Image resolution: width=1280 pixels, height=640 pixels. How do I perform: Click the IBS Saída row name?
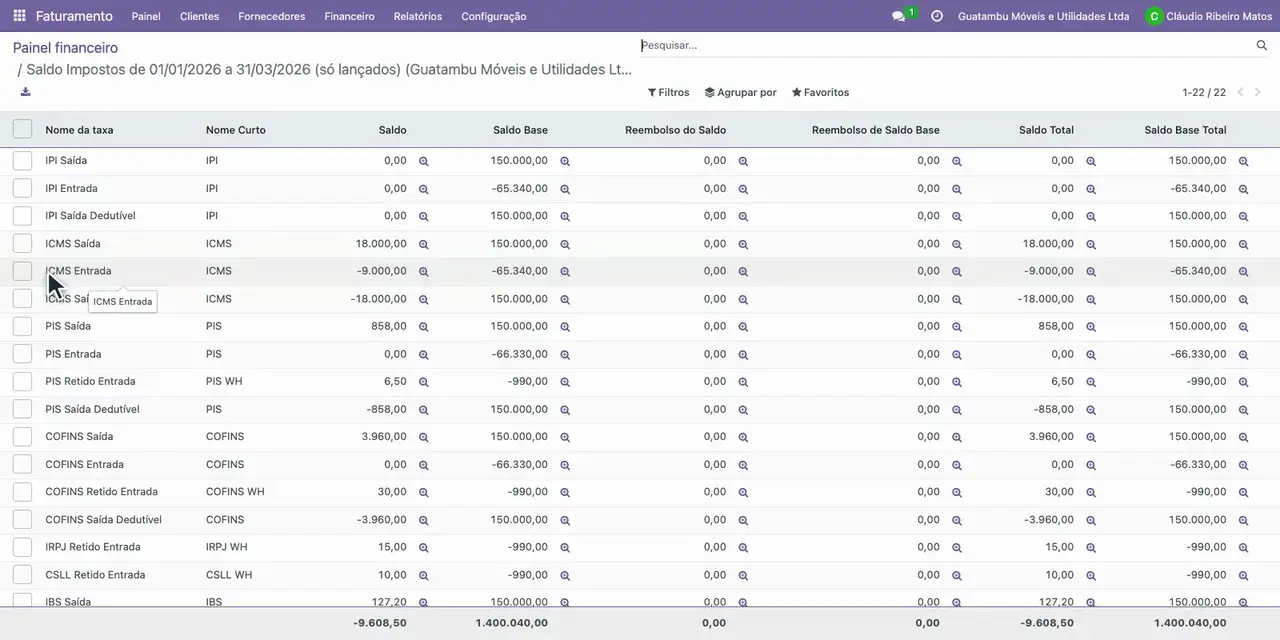pyautogui.click(x=68, y=602)
